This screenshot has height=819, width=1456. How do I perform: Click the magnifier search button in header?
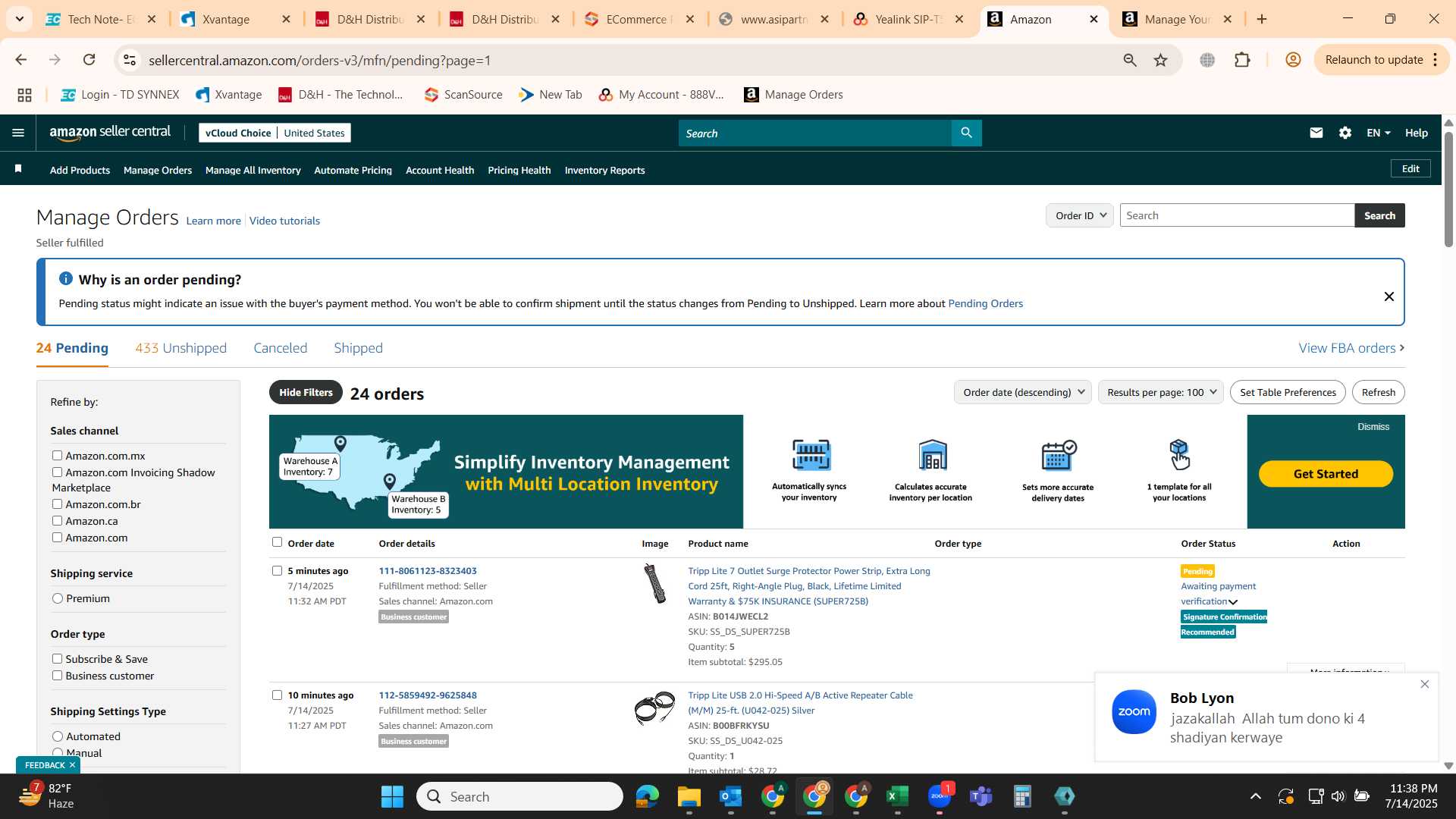pyautogui.click(x=966, y=133)
